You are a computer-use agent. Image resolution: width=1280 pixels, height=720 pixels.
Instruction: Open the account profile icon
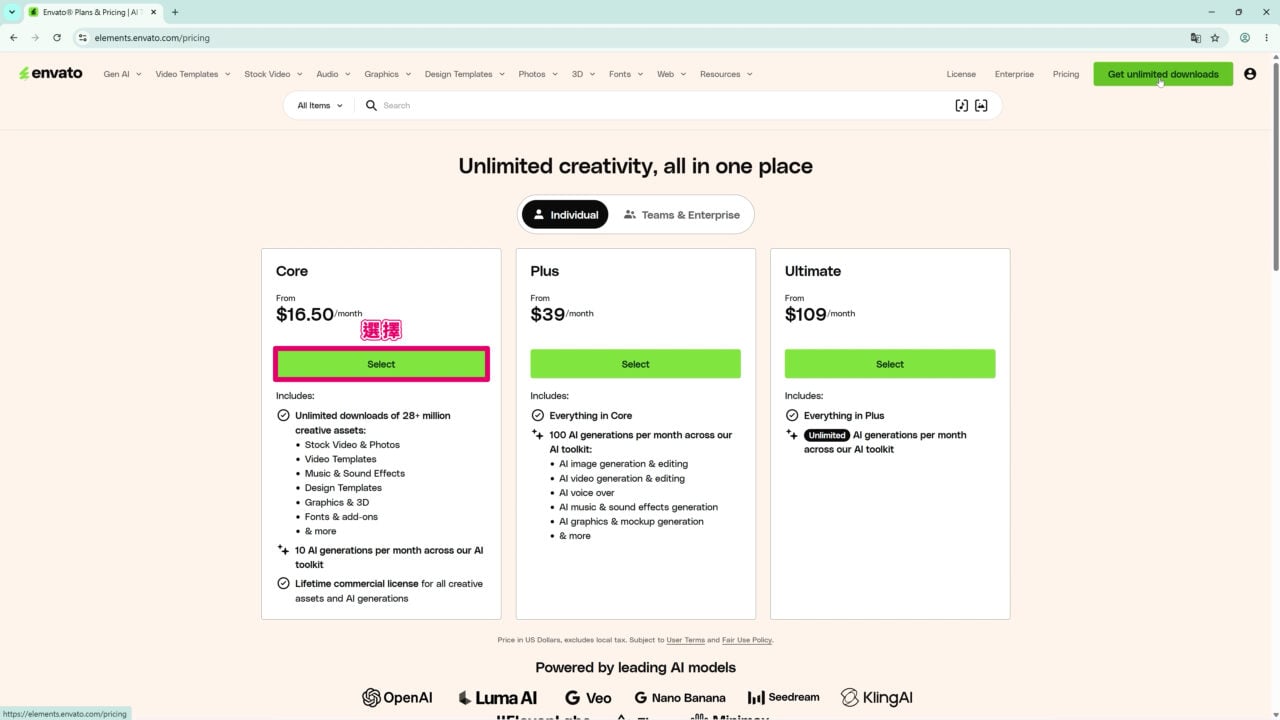(x=1250, y=74)
